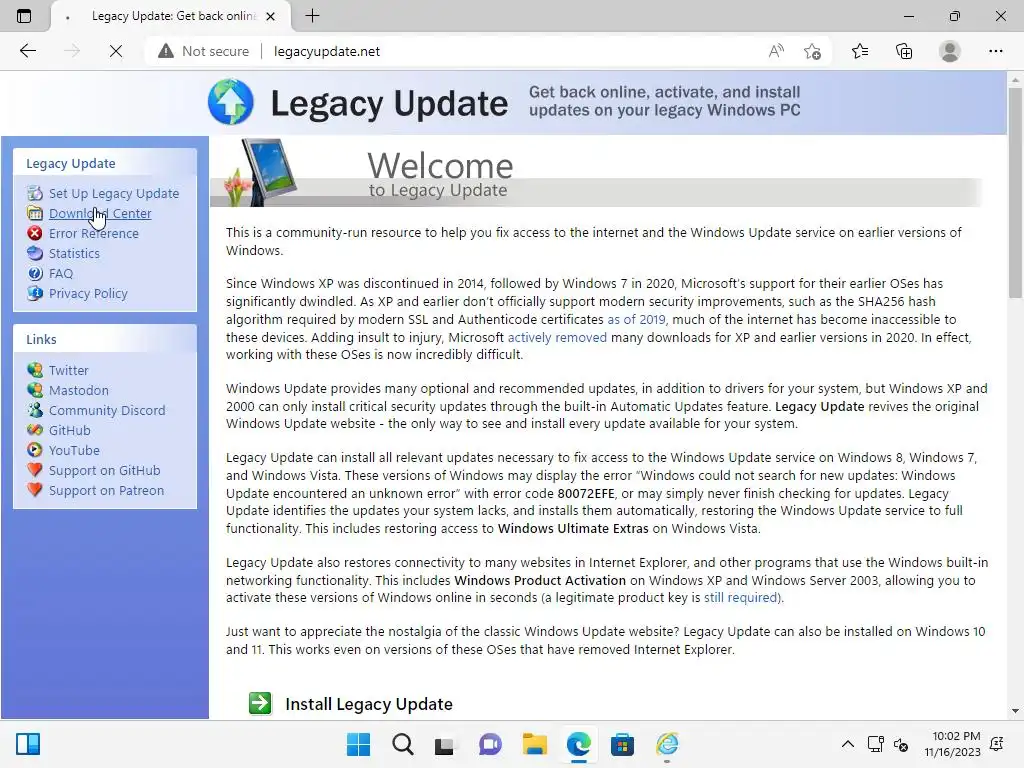This screenshot has height=768, width=1024.
Task: Open the tab actions menu button
Action: point(24,16)
